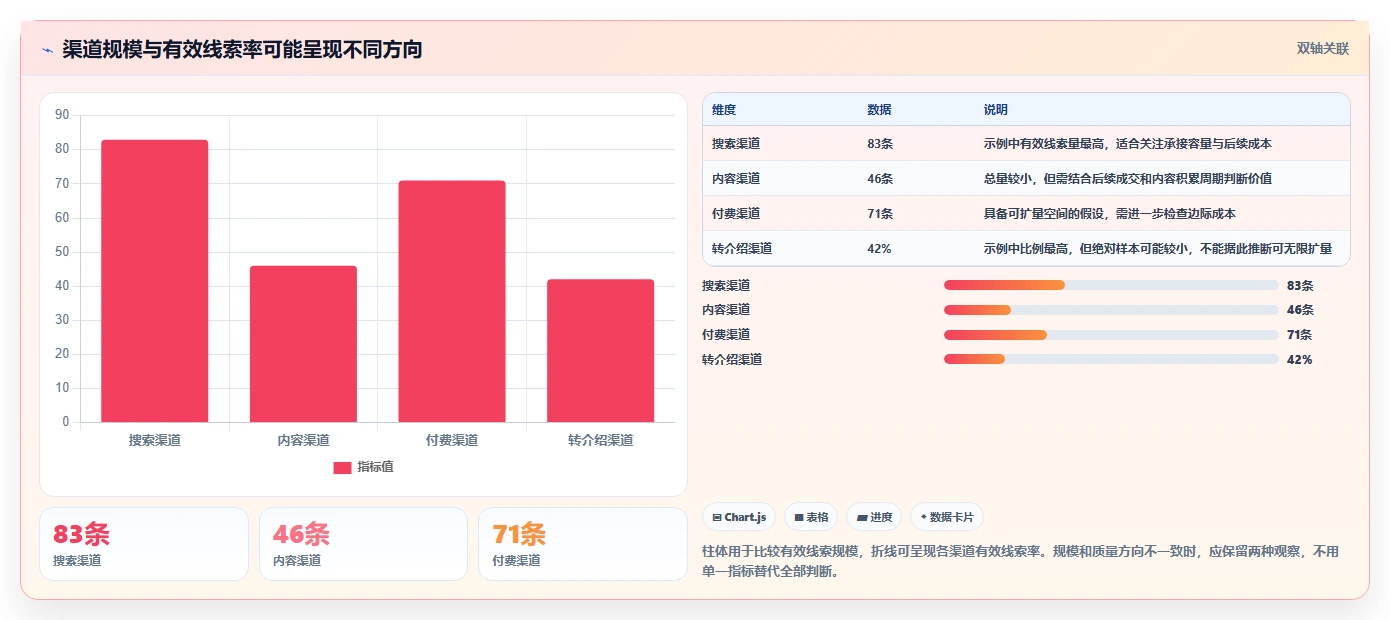
Task: Click the red 指标值 legend swatch
Action: (342, 467)
